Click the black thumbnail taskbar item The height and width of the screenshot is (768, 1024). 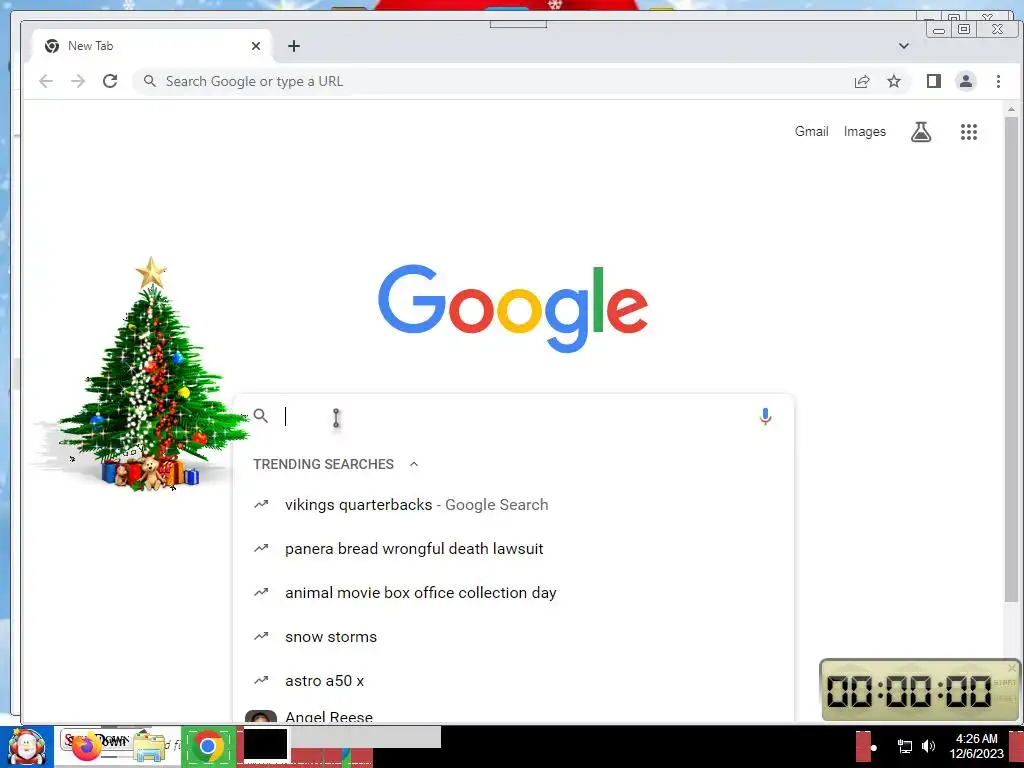click(x=265, y=744)
